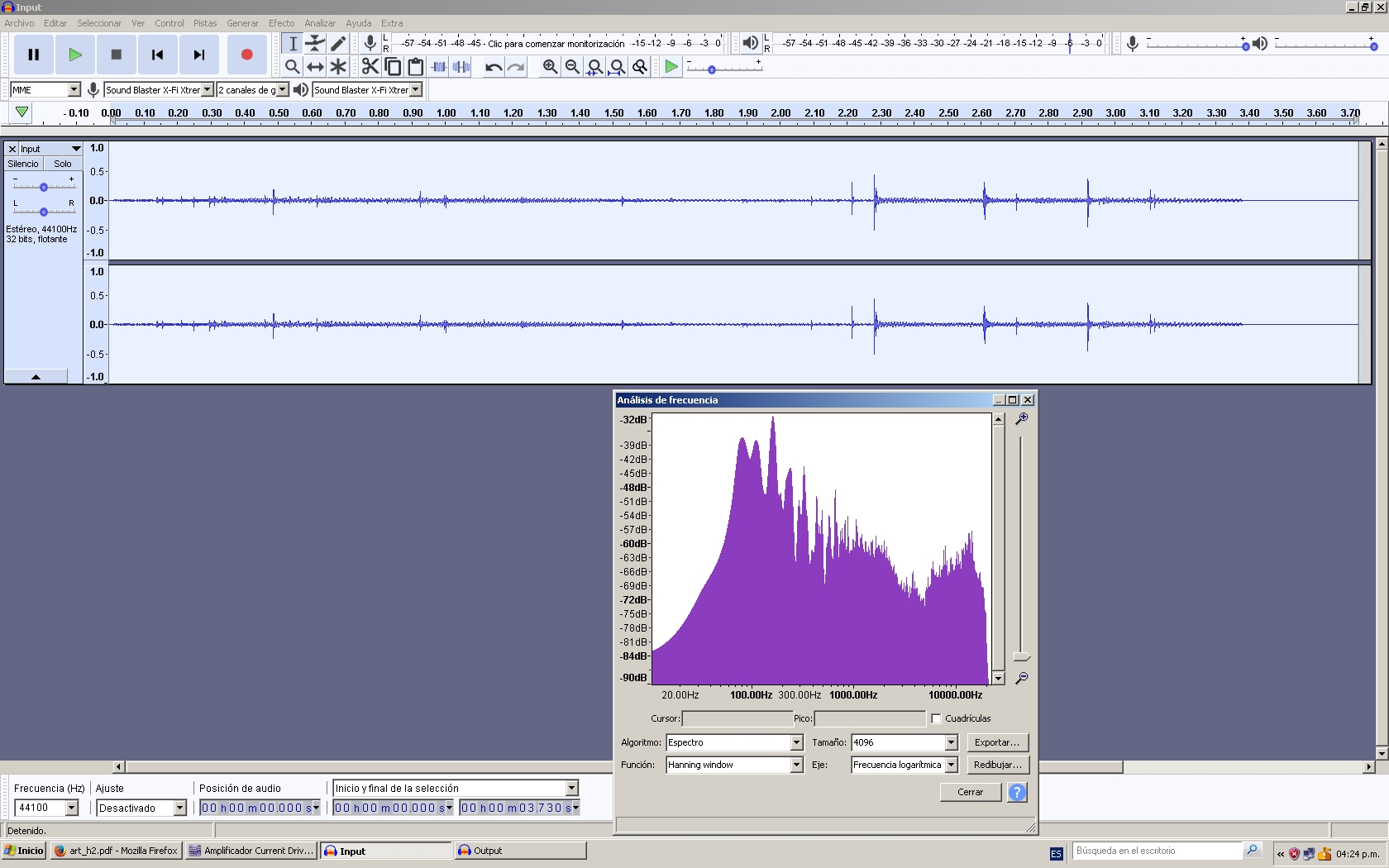Open the Tamaño 4096 dropdown

951,742
